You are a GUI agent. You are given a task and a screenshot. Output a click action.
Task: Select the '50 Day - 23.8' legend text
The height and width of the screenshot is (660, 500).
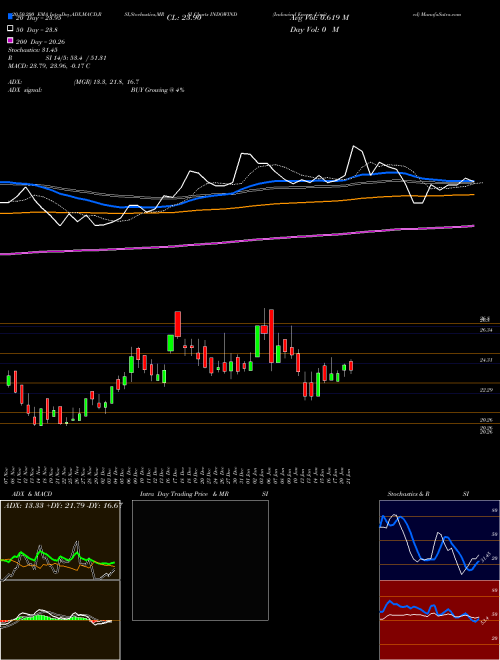point(37,30)
